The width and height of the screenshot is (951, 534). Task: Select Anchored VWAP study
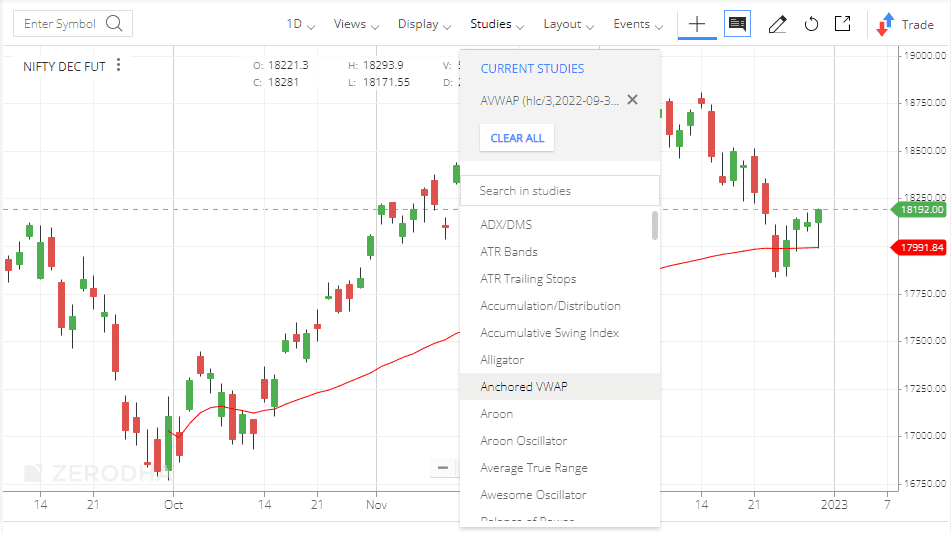pyautogui.click(x=560, y=387)
